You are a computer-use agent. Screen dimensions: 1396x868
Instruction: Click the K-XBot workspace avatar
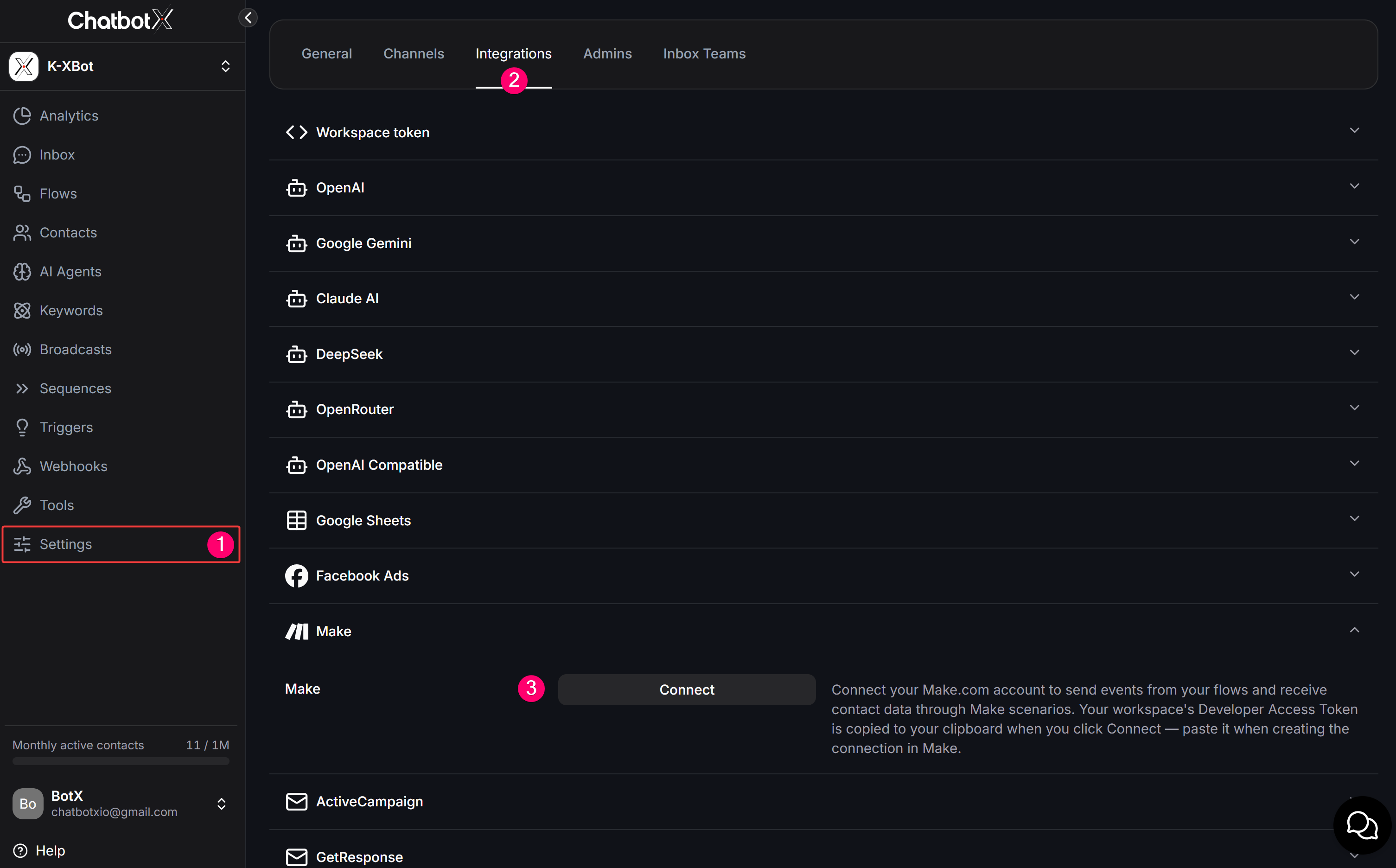click(x=24, y=66)
